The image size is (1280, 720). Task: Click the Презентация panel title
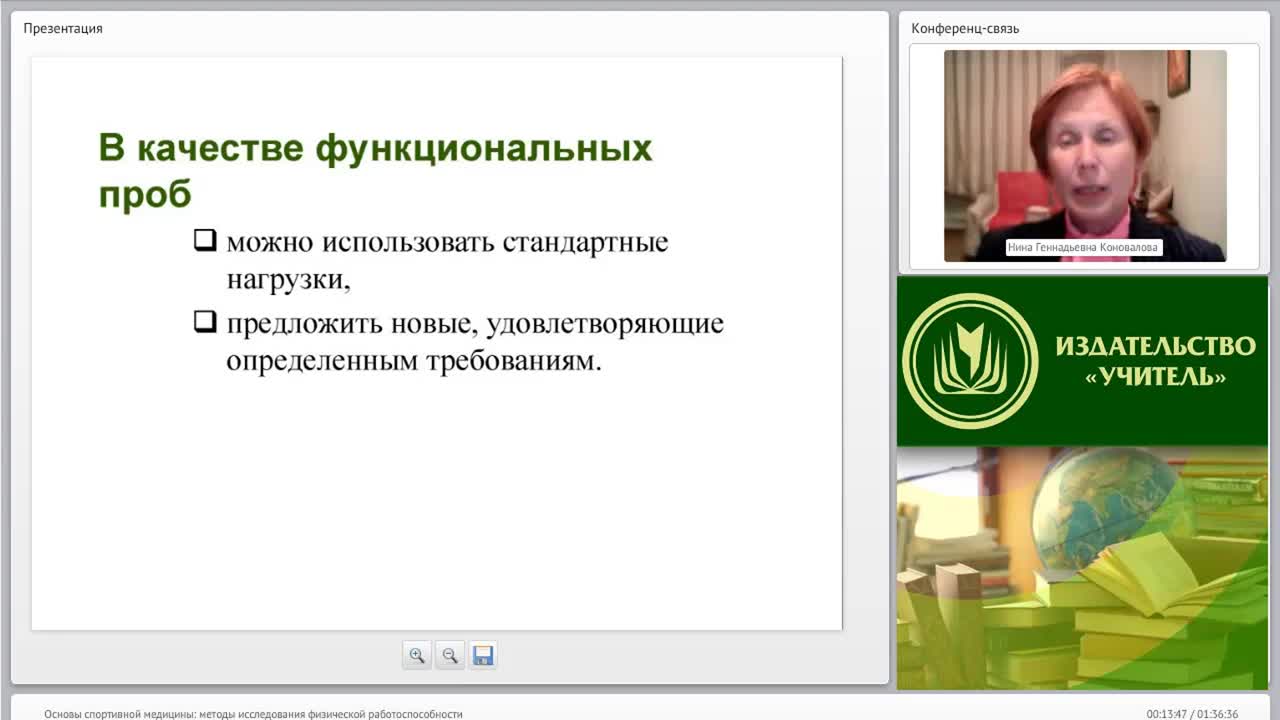point(63,28)
